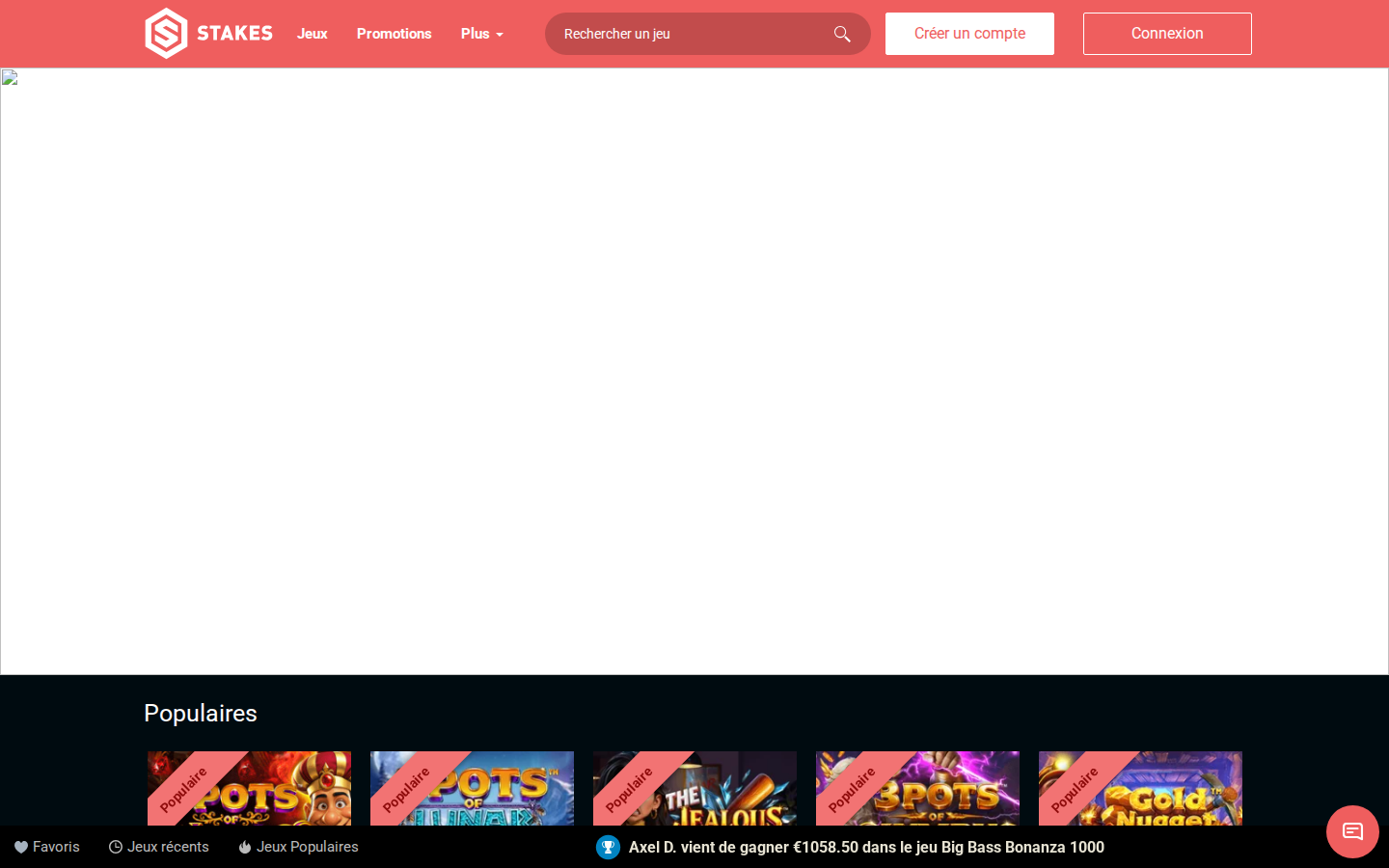Screen dimensions: 1389x868
Task: Open Favoris in the bottom bar
Action: 47,847
